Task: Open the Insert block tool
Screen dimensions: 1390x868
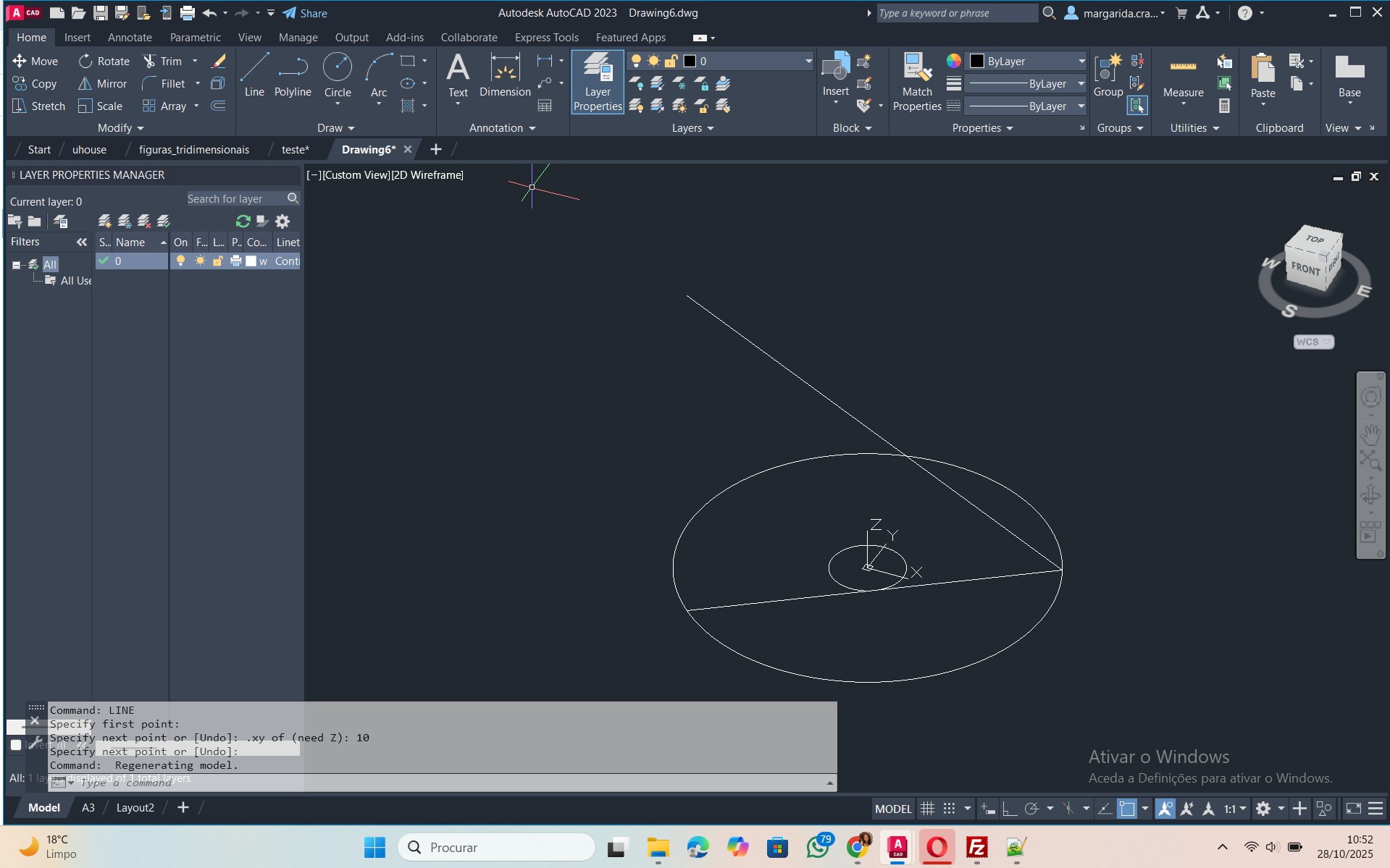Action: (835, 76)
